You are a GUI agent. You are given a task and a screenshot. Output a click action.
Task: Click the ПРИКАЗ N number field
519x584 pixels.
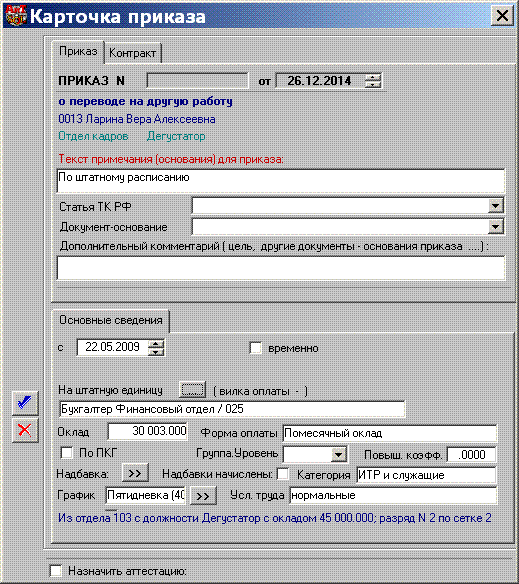click(197, 80)
